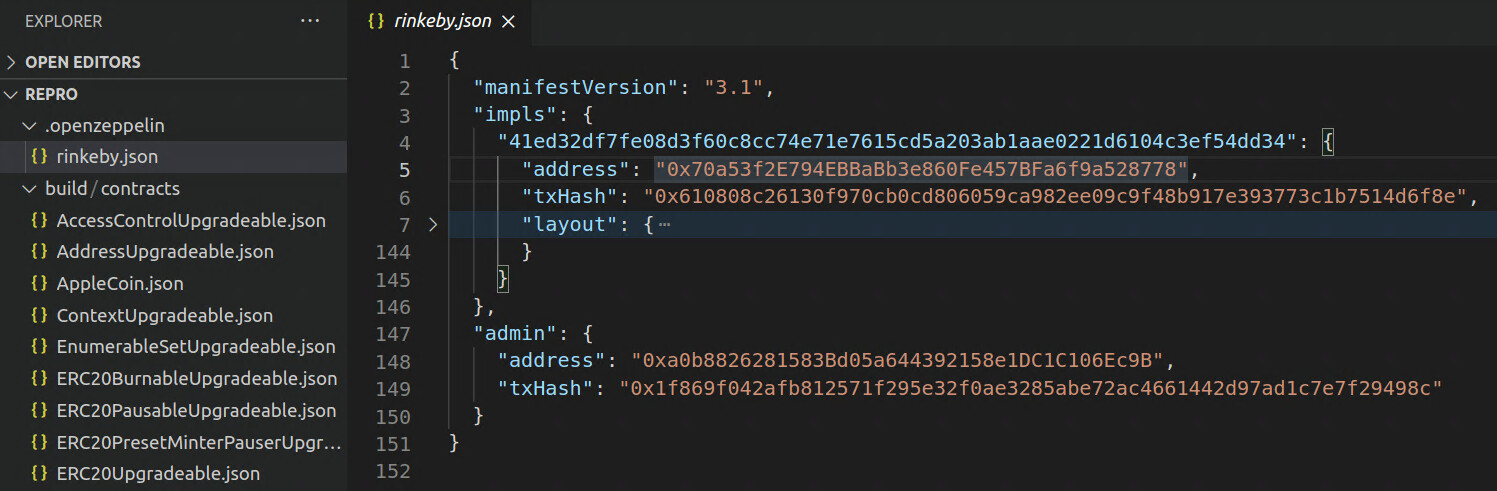
Task: Click the JSON icon beside AppleCoin.json
Action: pos(40,283)
